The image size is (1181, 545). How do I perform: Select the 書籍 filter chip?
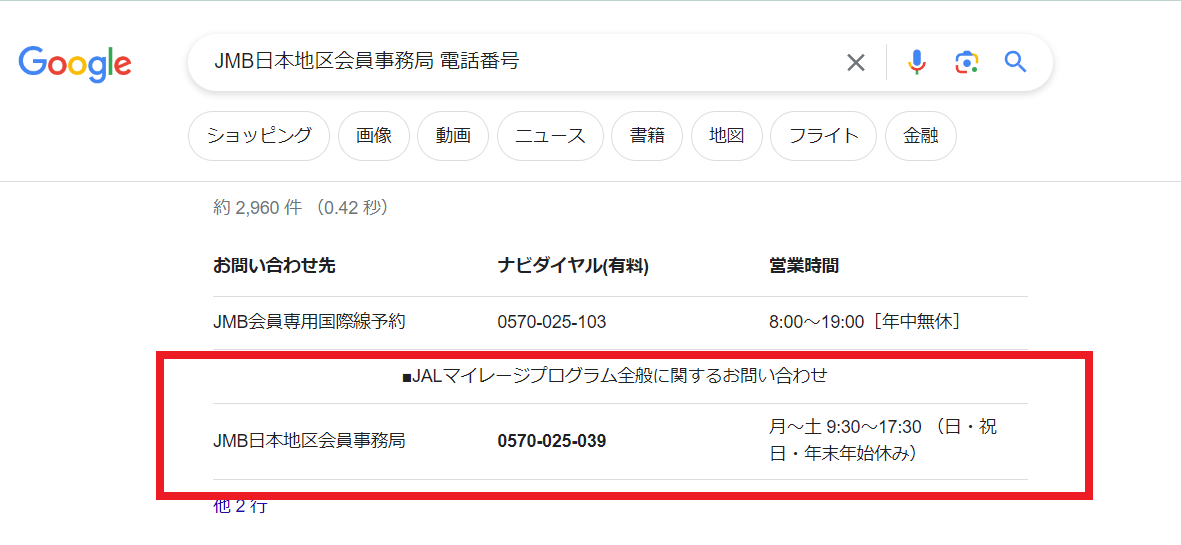coord(647,136)
